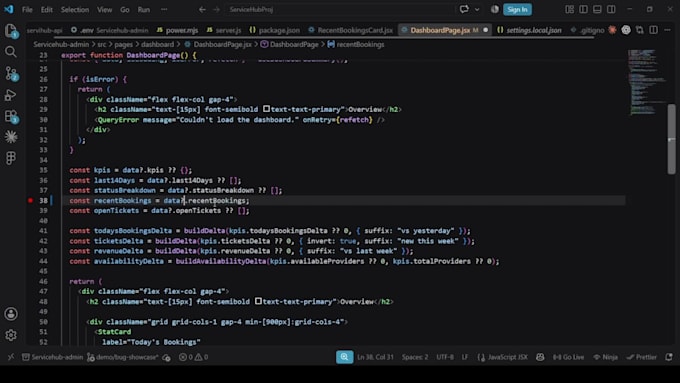The image size is (680, 383).
Task: Open the starburst AI assistant icon
Action: [11, 137]
